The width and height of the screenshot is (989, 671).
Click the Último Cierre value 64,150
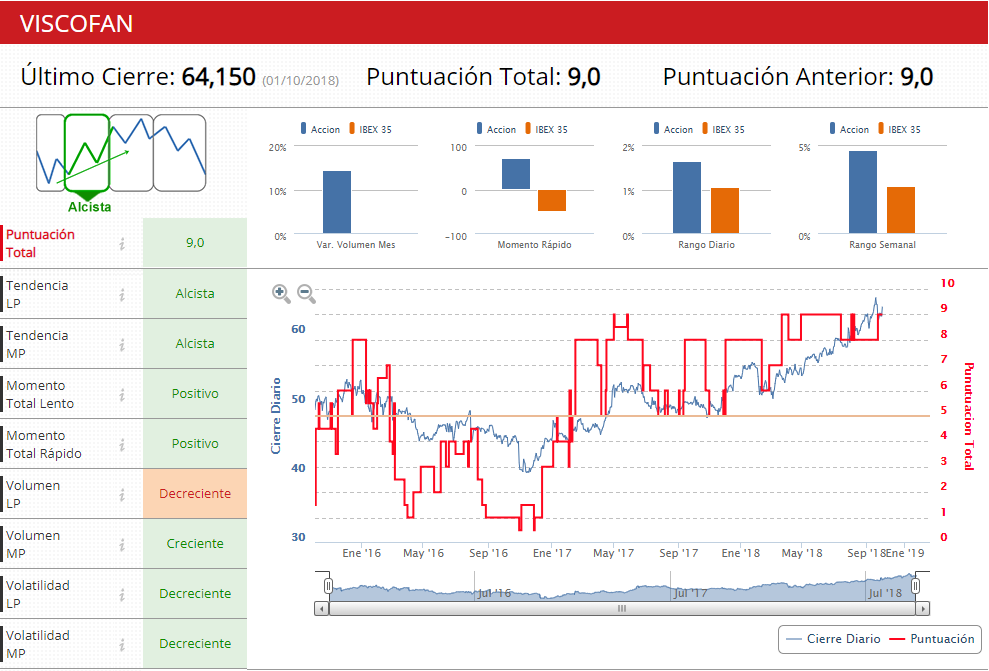(219, 77)
